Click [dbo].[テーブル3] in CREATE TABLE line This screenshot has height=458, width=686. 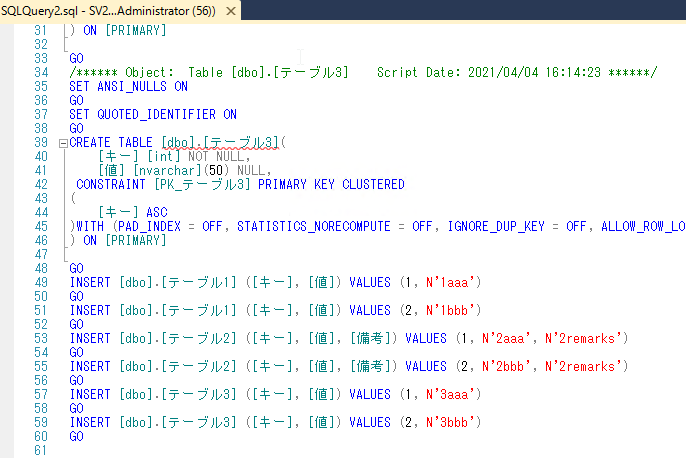pyautogui.click(x=220, y=142)
